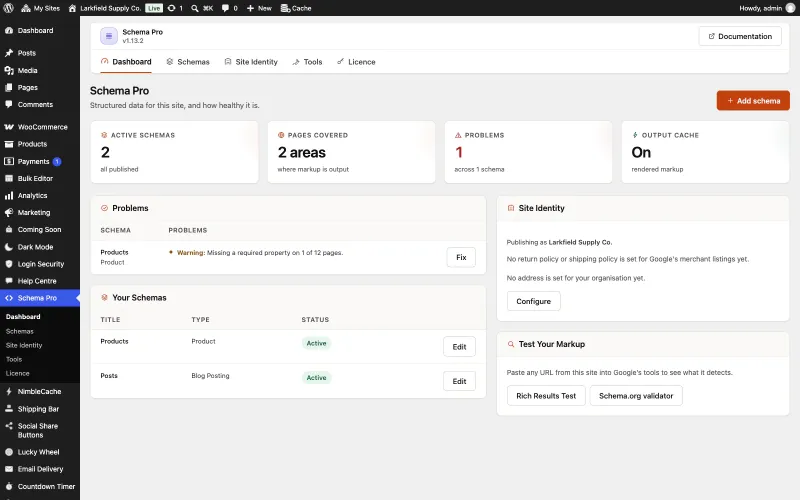800x500 pixels.
Task: Click the Schema Pro plugin logo icon
Action: 109,36
